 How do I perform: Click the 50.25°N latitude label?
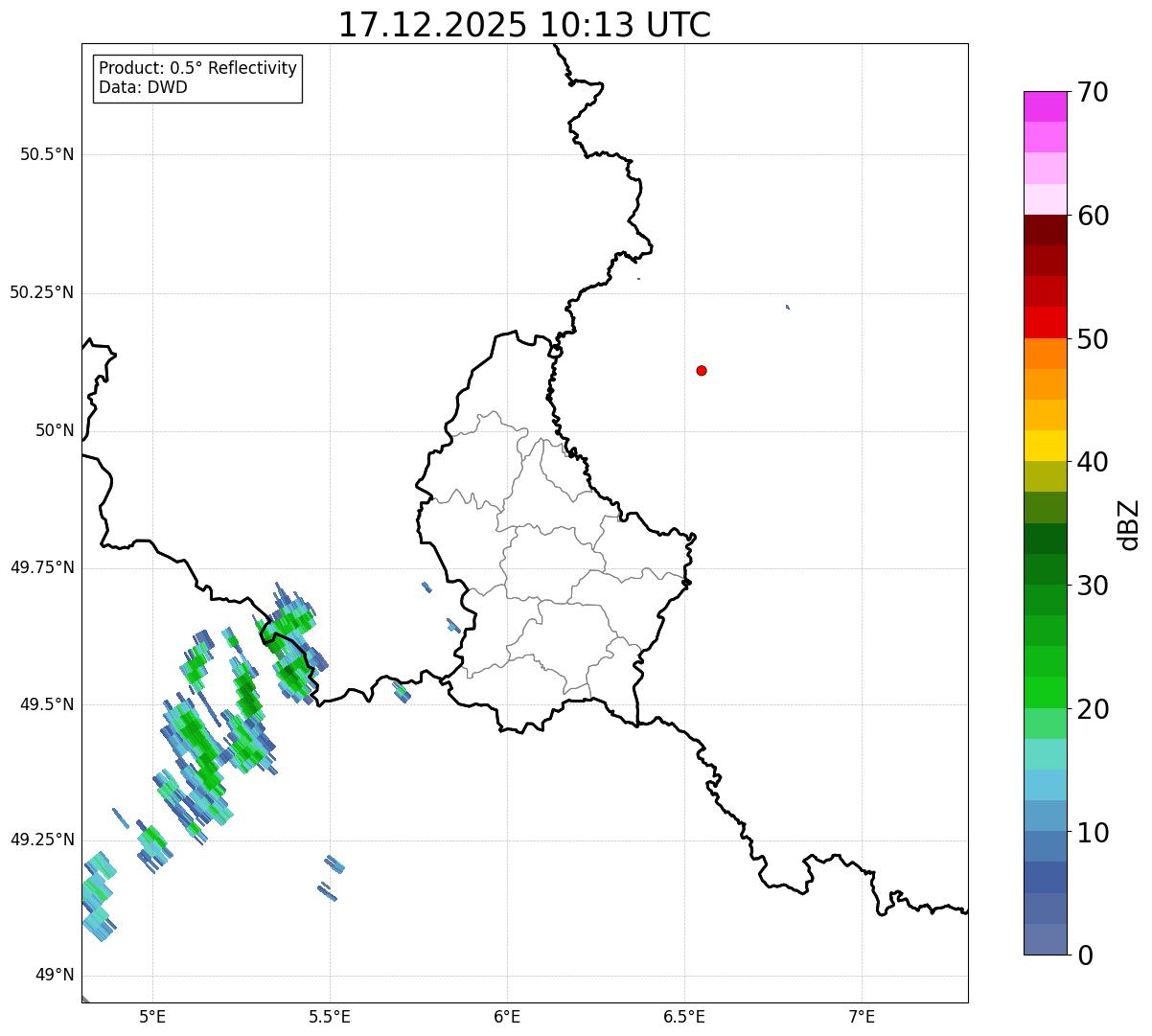tap(41, 292)
